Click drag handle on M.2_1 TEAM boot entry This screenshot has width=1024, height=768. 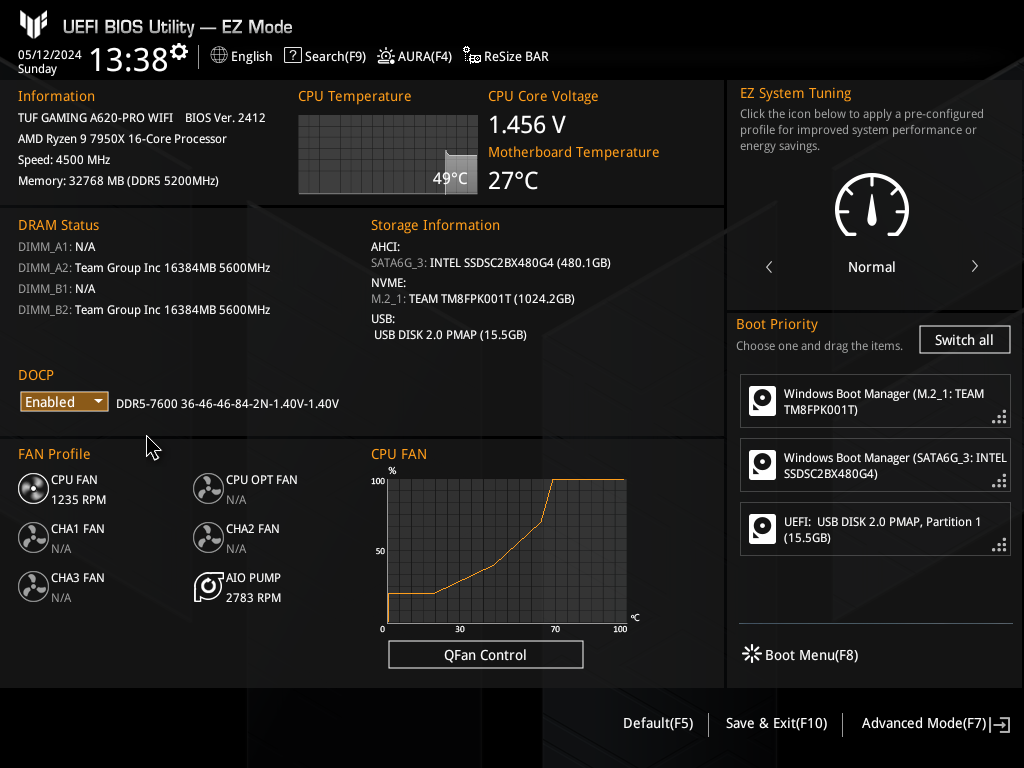(x=999, y=417)
